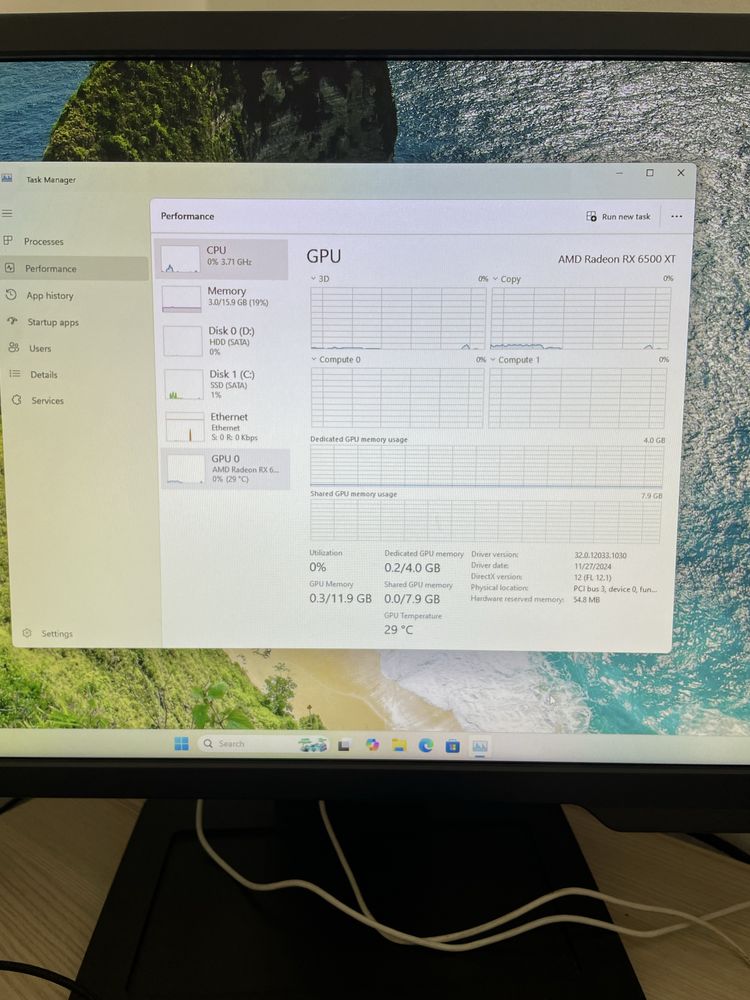750x1000 pixels.
Task: Click the 54.8 MB reserved memory value
Action: coord(586,600)
